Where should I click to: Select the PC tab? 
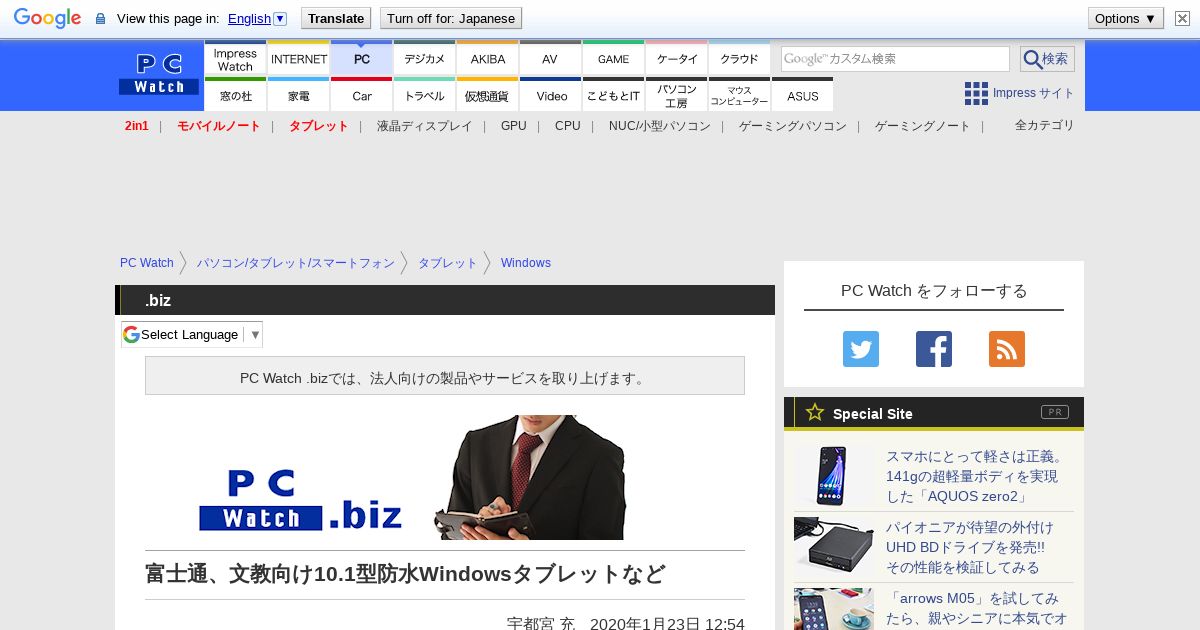tap(362, 58)
